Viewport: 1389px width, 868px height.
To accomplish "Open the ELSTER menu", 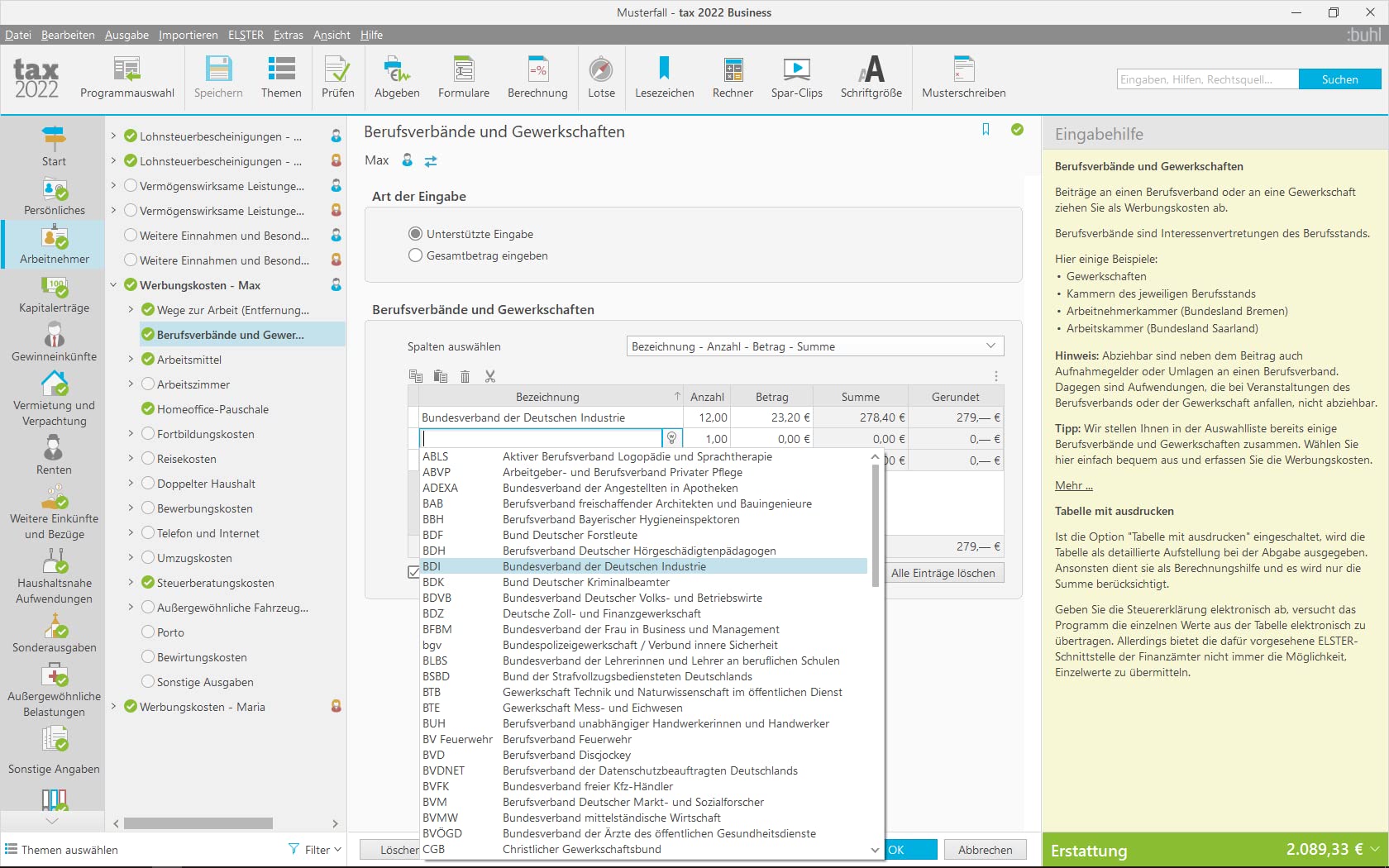I will click(x=246, y=35).
